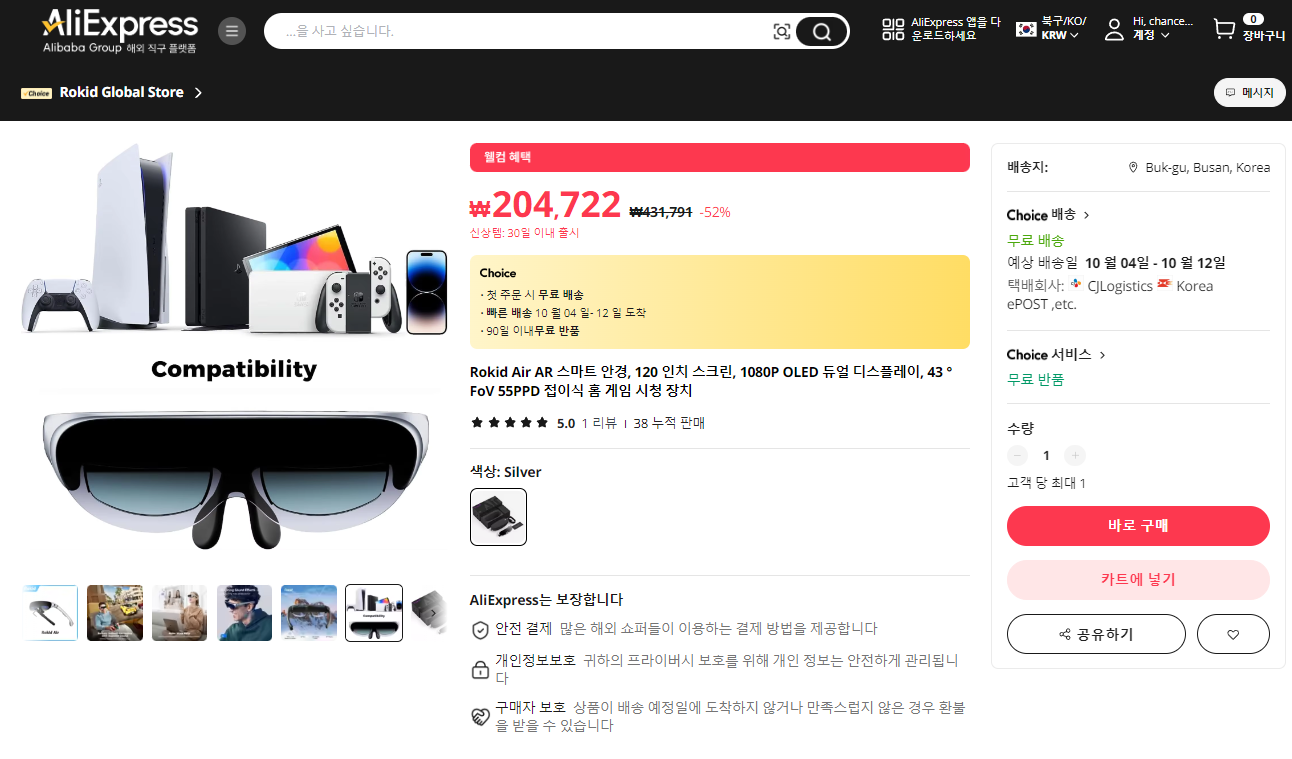Go to the AliExpress home logo
Screen dimensions: 1292x759
click(120, 31)
